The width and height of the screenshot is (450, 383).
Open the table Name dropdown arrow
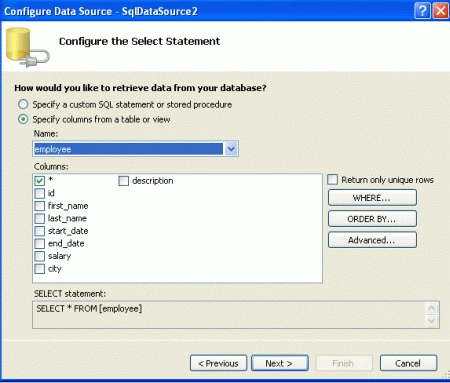[231, 149]
